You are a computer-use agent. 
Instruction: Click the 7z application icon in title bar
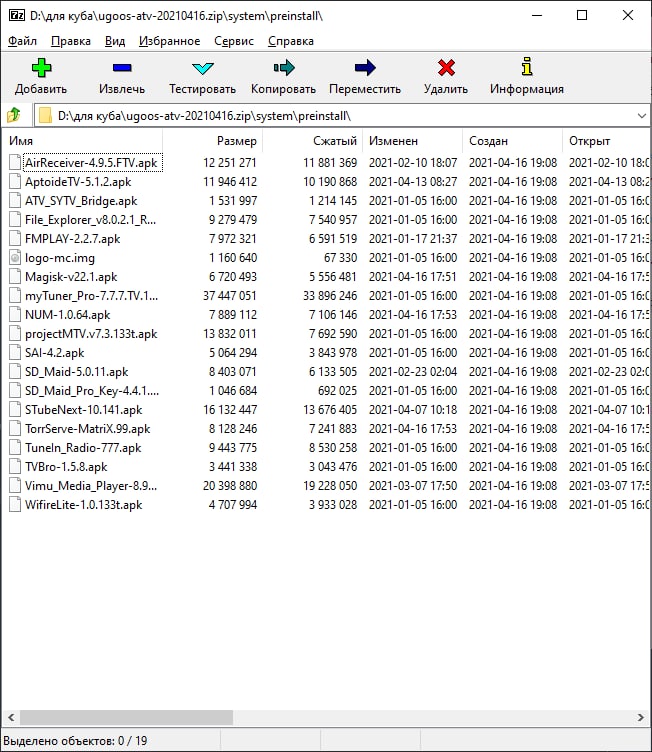(x=17, y=16)
